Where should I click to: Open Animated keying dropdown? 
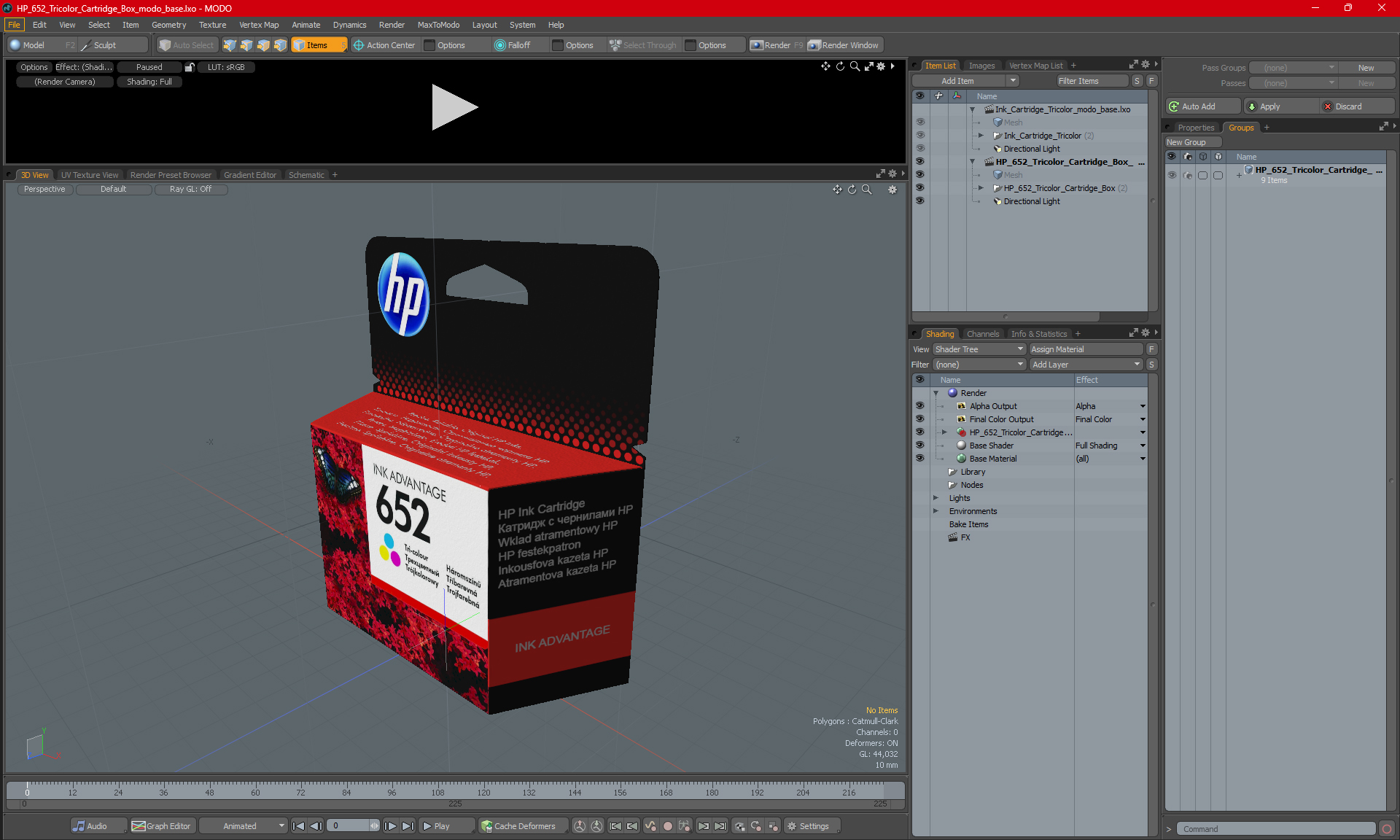click(244, 826)
